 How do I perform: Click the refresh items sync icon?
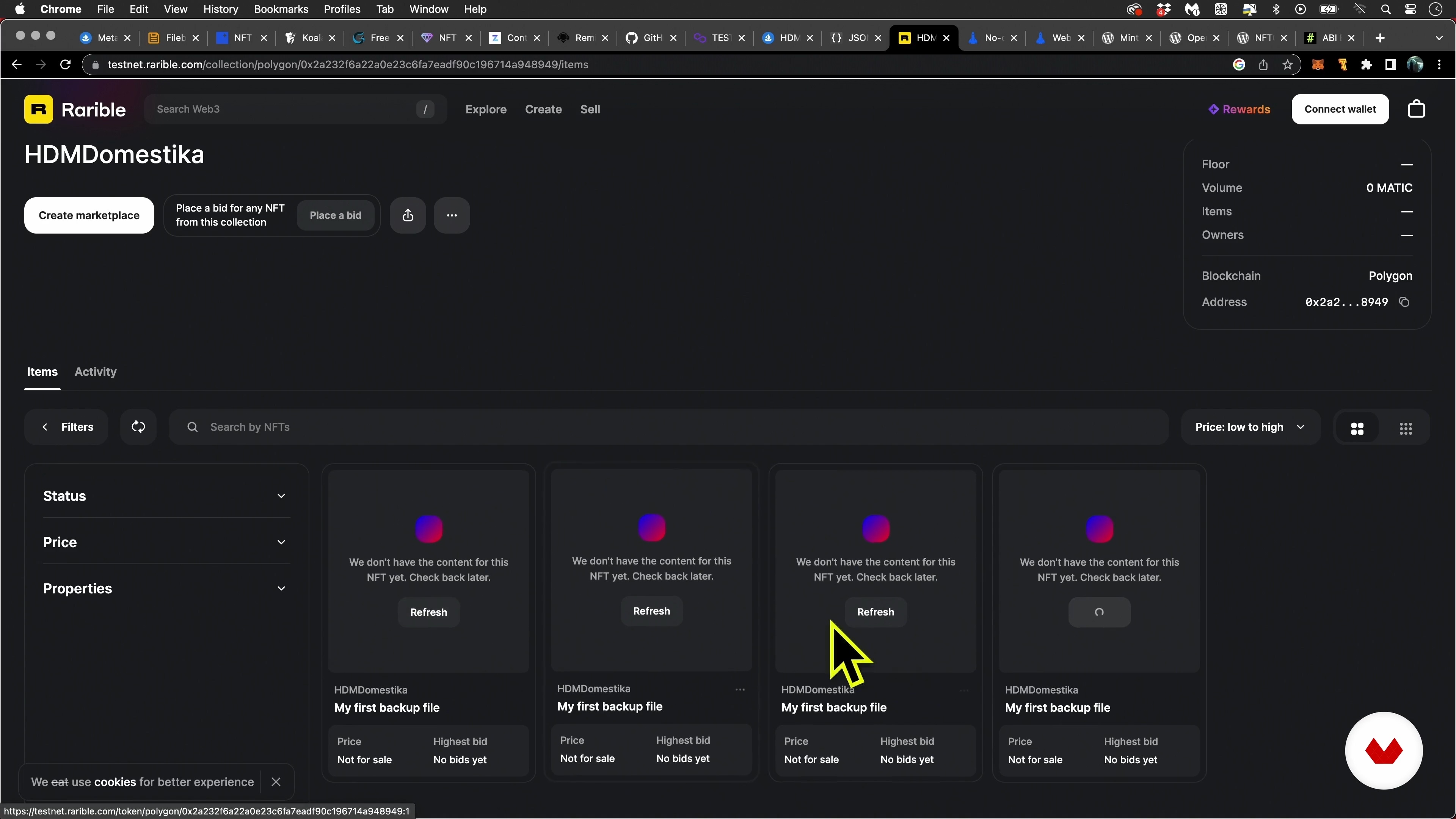[138, 427]
